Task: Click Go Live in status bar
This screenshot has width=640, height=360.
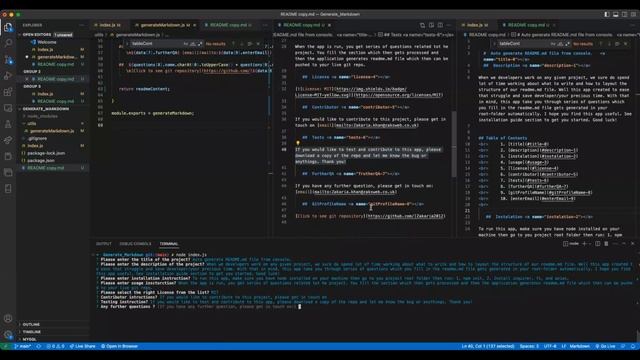Action: click(605, 346)
